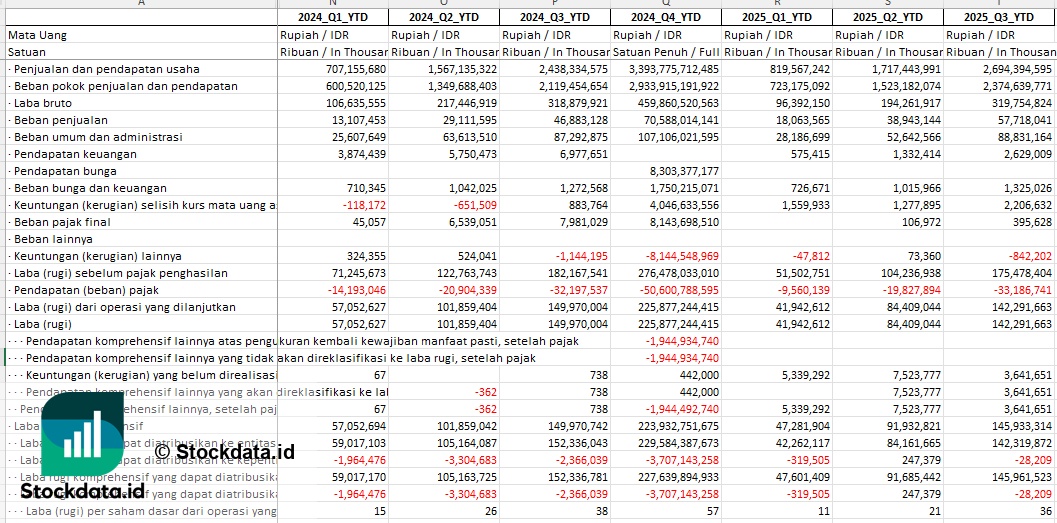Select the 2024_Q1_YTD column header cell
This screenshot has width=1057, height=523.
tap(333, 18)
